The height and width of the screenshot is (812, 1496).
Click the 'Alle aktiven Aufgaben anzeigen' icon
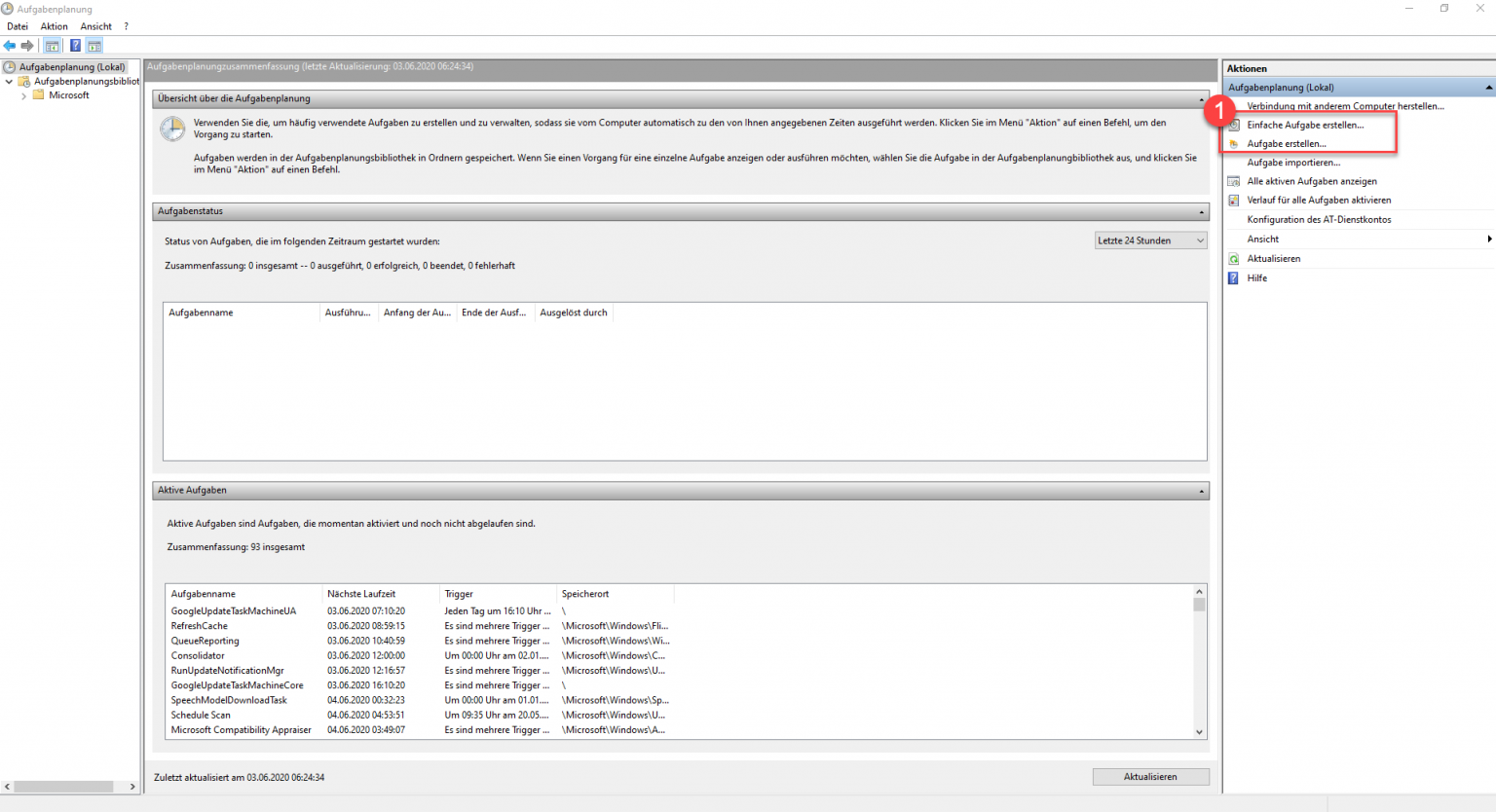tap(1233, 181)
